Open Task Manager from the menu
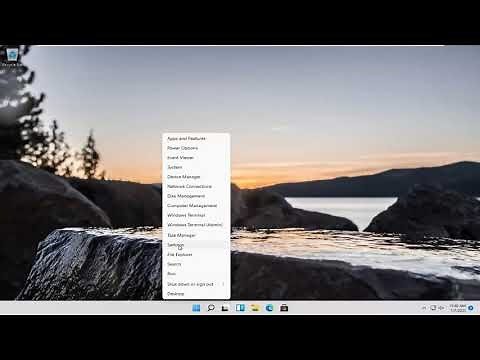 (196, 235)
